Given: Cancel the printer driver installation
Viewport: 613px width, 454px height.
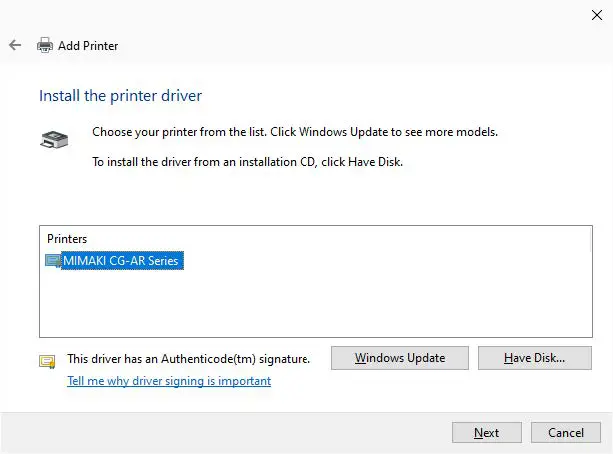Looking at the screenshot, I should tap(565, 432).
